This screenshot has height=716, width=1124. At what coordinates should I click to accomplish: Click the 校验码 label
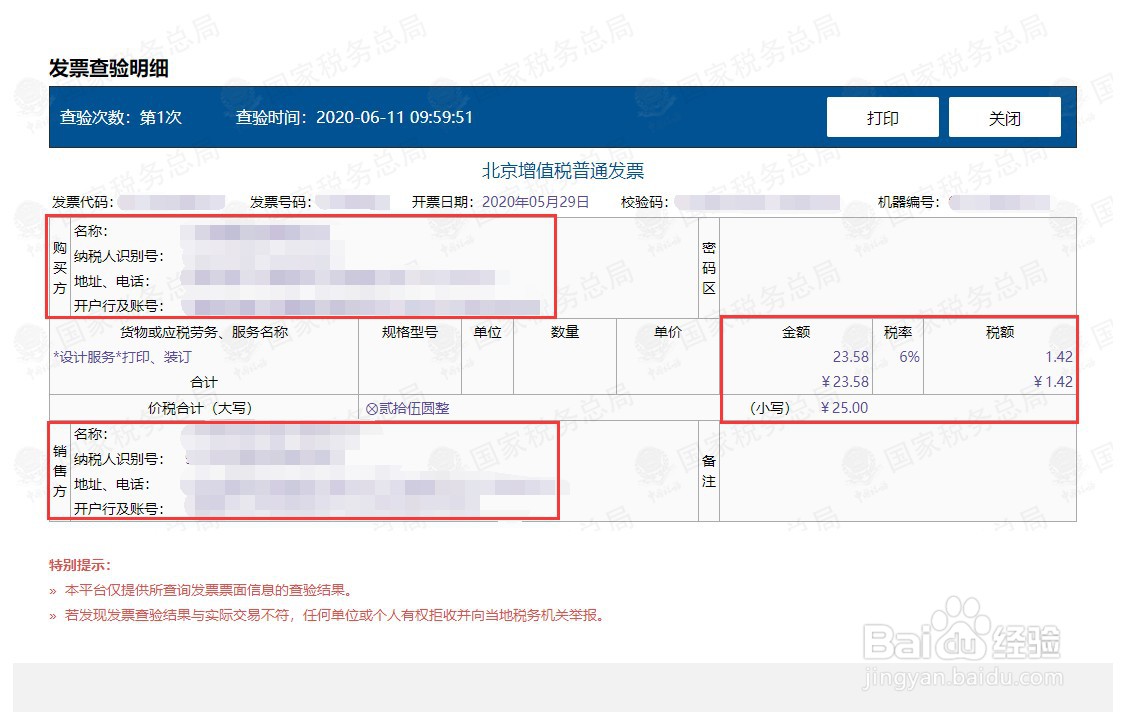644,202
